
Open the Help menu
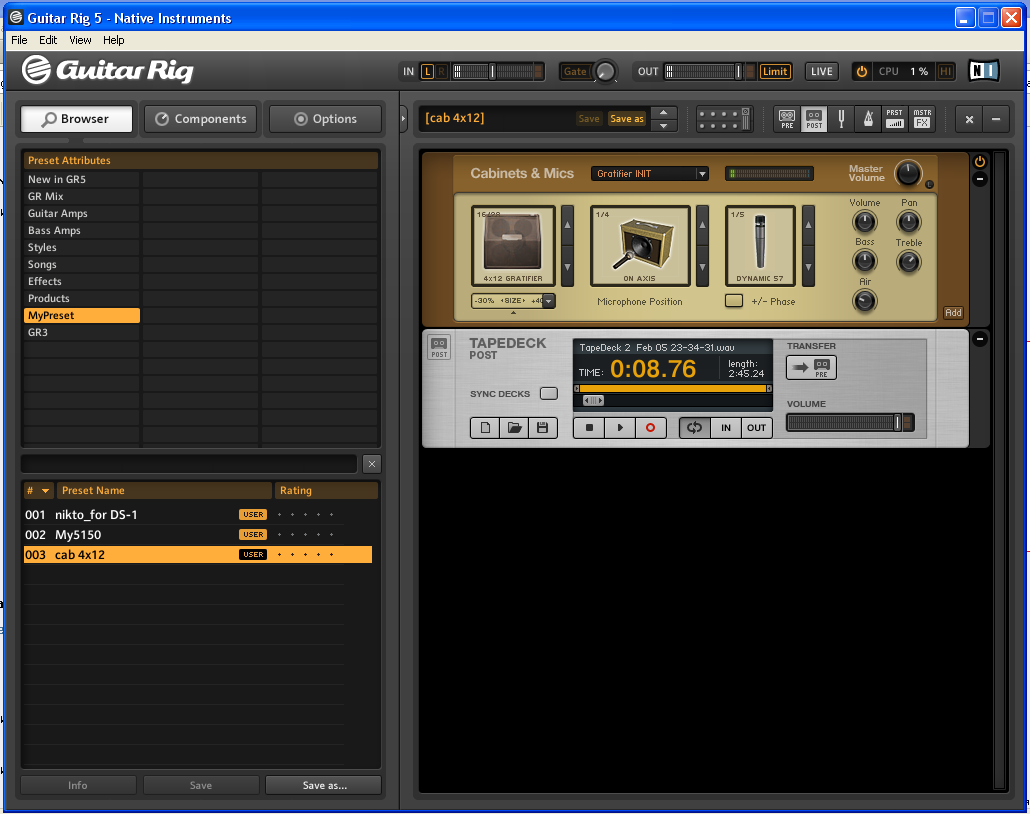click(x=114, y=40)
